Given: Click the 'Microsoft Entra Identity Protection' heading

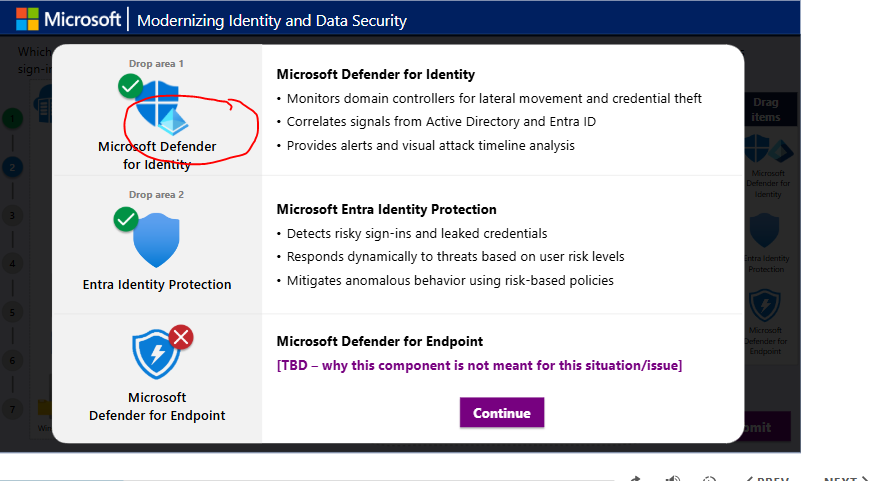Looking at the screenshot, I should (x=387, y=209).
